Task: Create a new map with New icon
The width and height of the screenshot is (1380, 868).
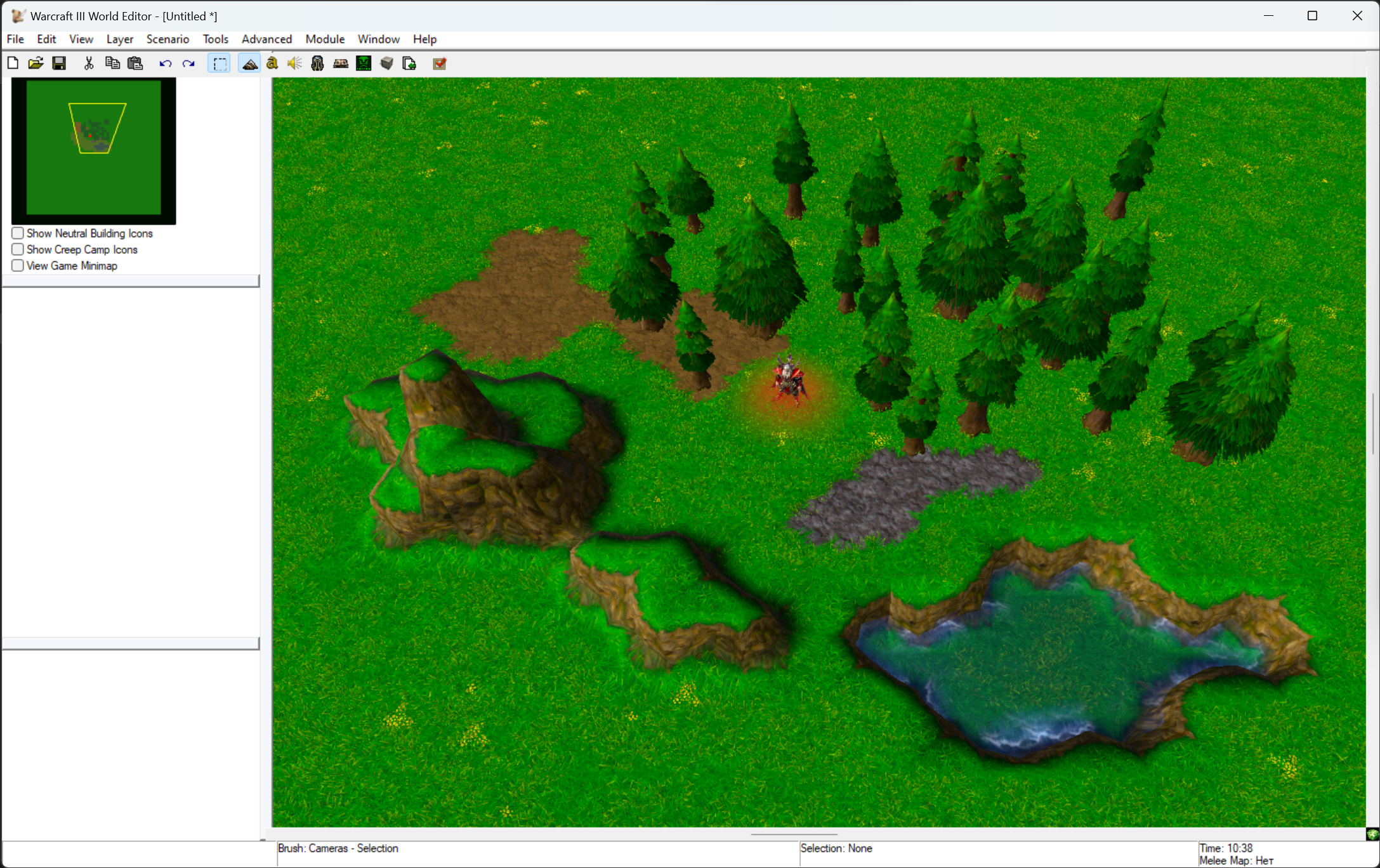Action: (x=13, y=63)
